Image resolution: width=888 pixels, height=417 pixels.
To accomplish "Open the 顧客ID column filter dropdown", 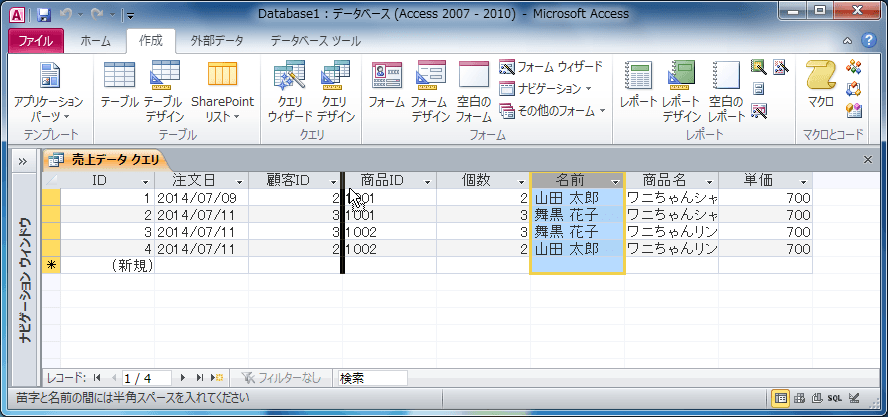I will coord(334,182).
